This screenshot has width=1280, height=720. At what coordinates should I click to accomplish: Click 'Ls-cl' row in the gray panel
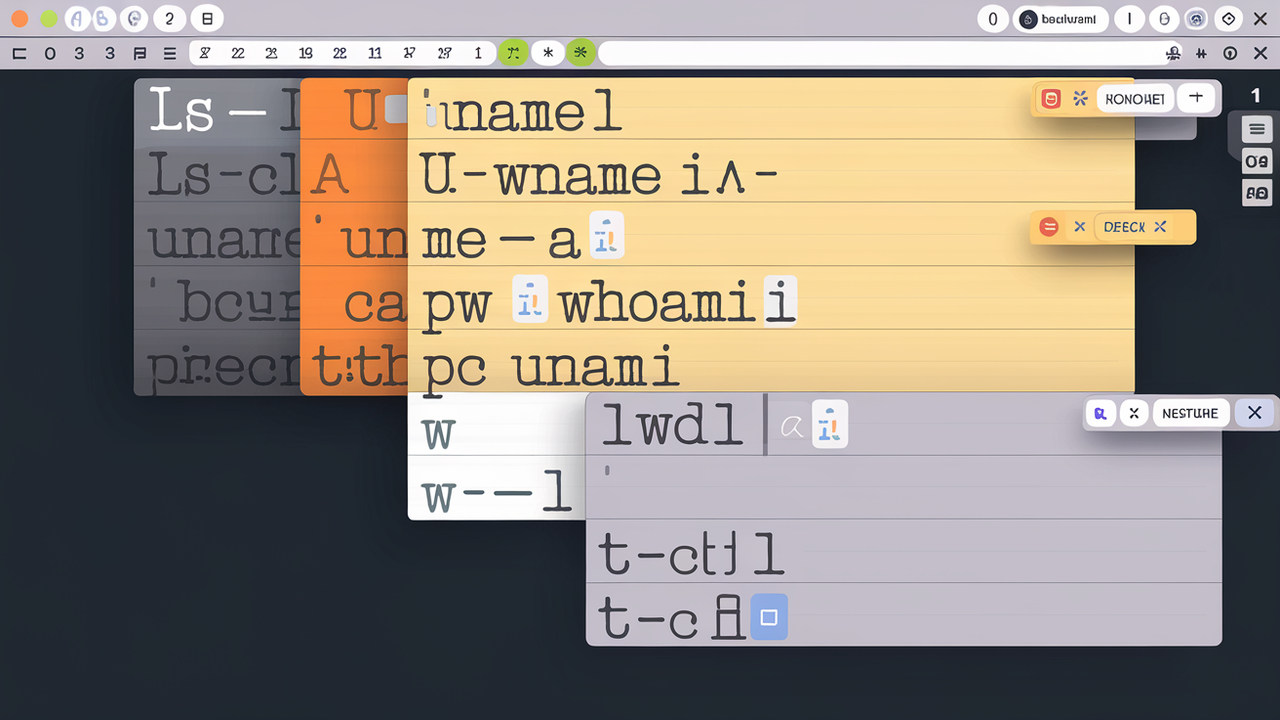coord(218,171)
